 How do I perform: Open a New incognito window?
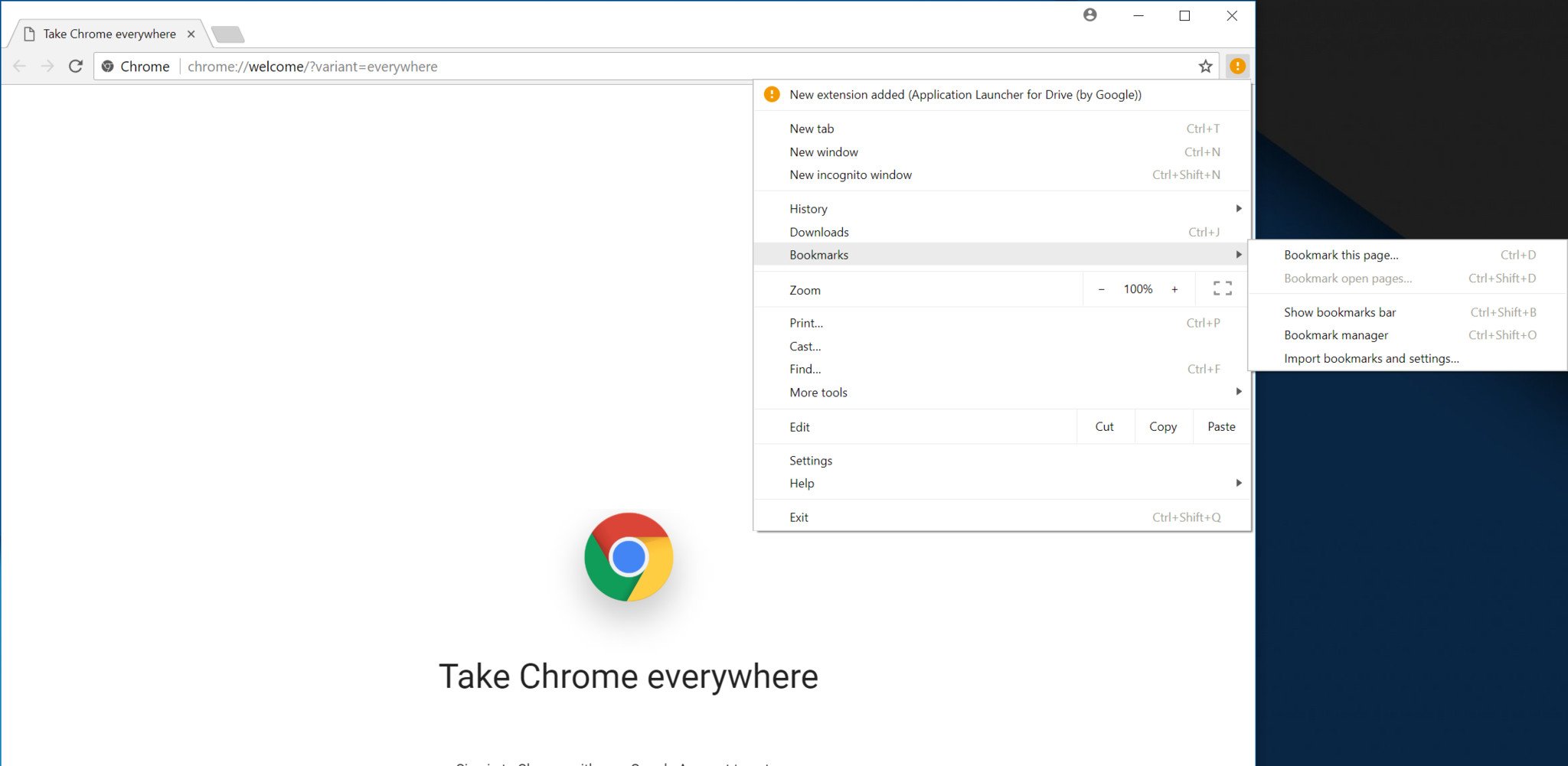(1002, 174)
